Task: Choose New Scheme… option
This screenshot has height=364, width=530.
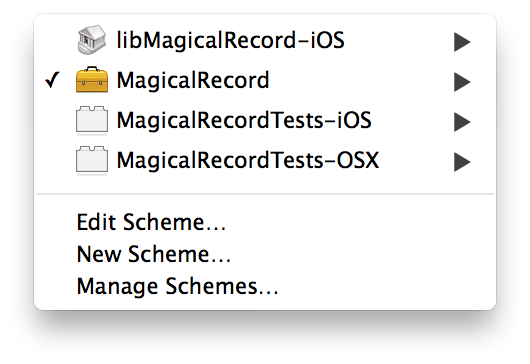Action: click(x=153, y=254)
